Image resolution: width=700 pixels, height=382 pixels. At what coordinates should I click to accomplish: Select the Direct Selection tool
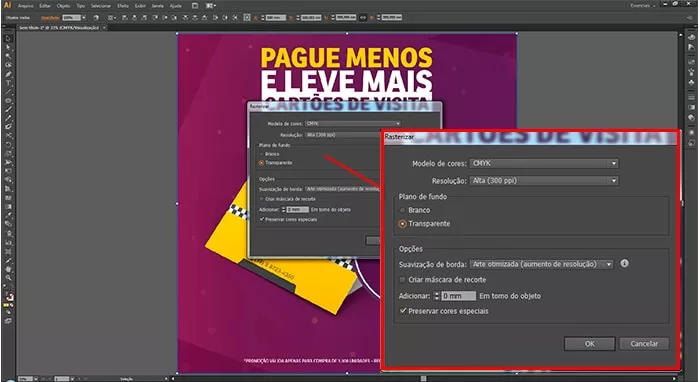[8, 47]
